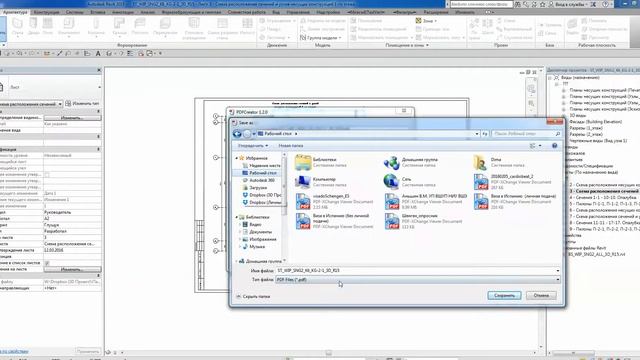
Task: Click Revit Window tool (Окно) in ribbon
Action: point(48,27)
